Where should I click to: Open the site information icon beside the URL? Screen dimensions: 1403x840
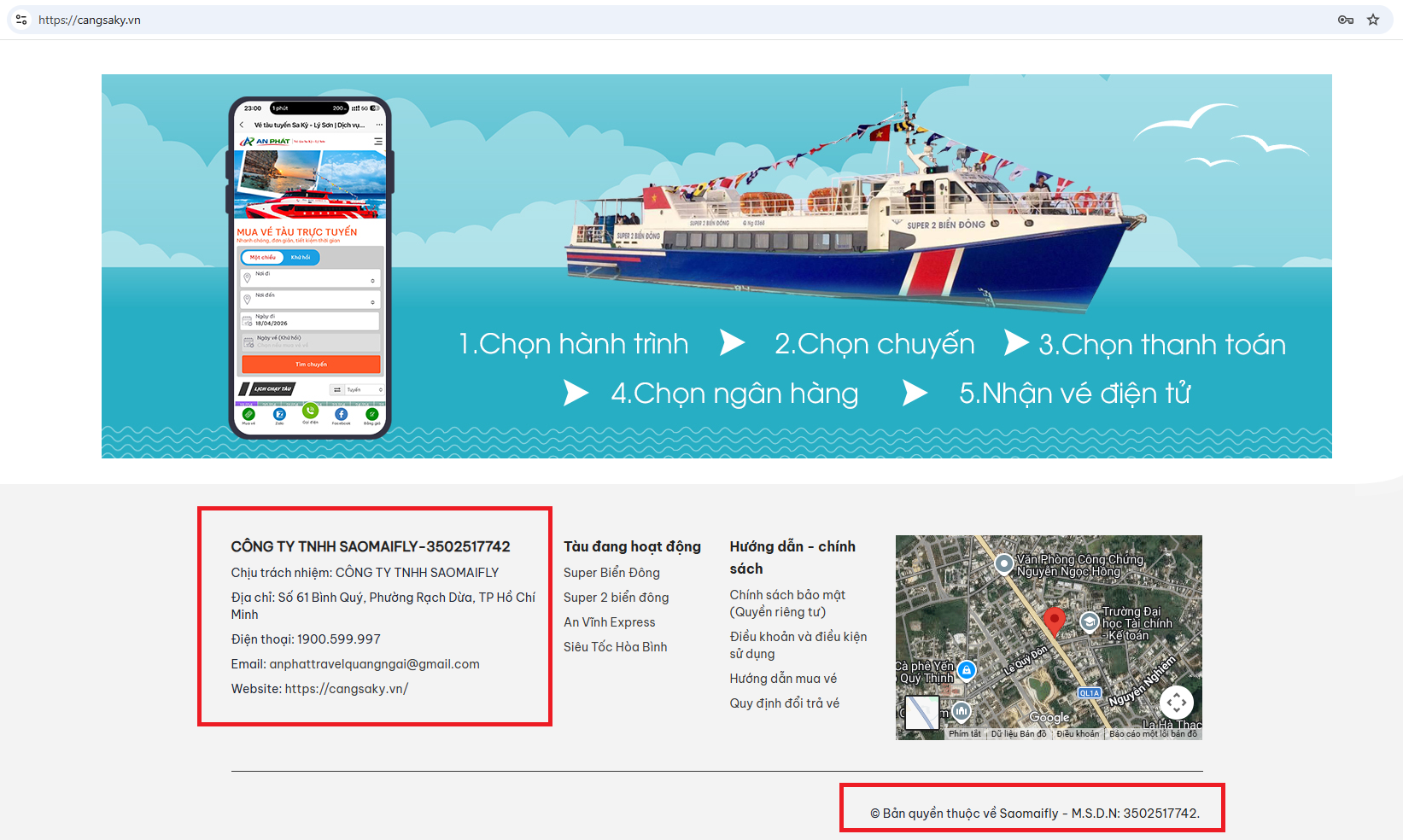coord(21,20)
